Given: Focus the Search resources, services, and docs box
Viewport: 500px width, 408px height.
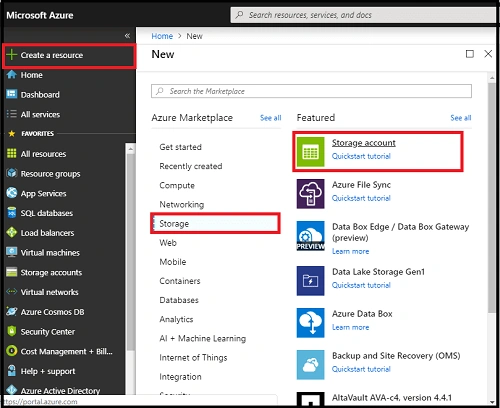Looking at the screenshot, I should tap(363, 15).
